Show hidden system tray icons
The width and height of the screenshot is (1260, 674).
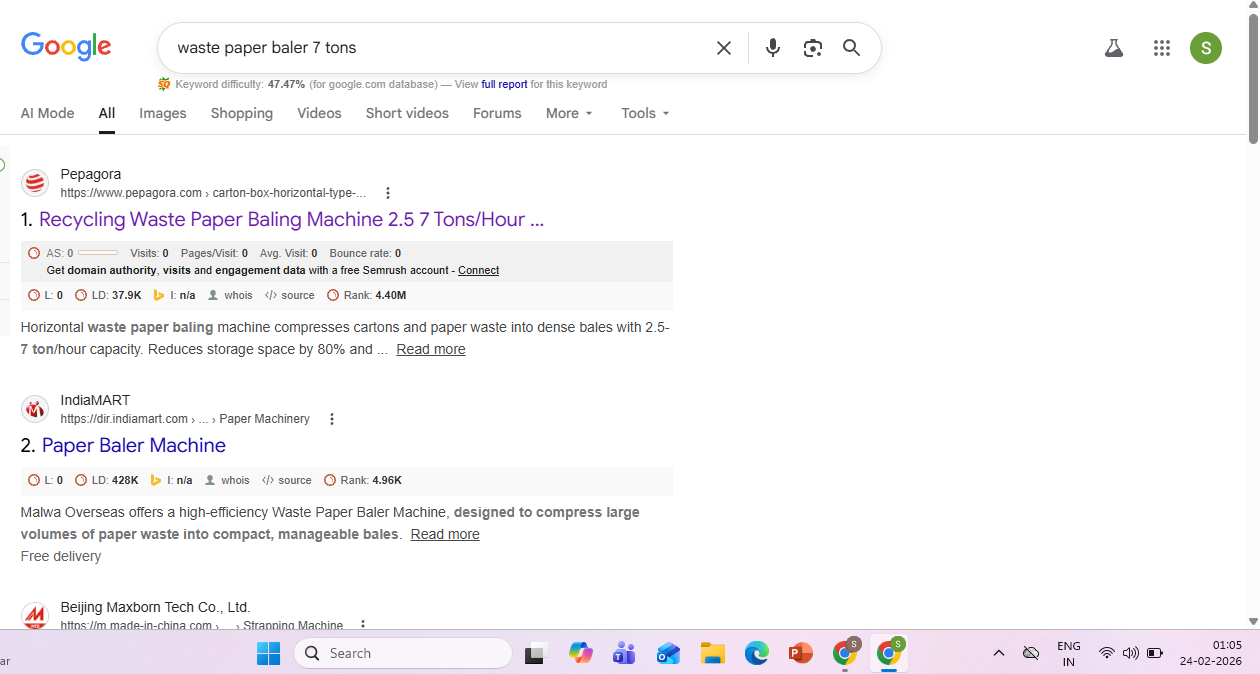[998, 653]
